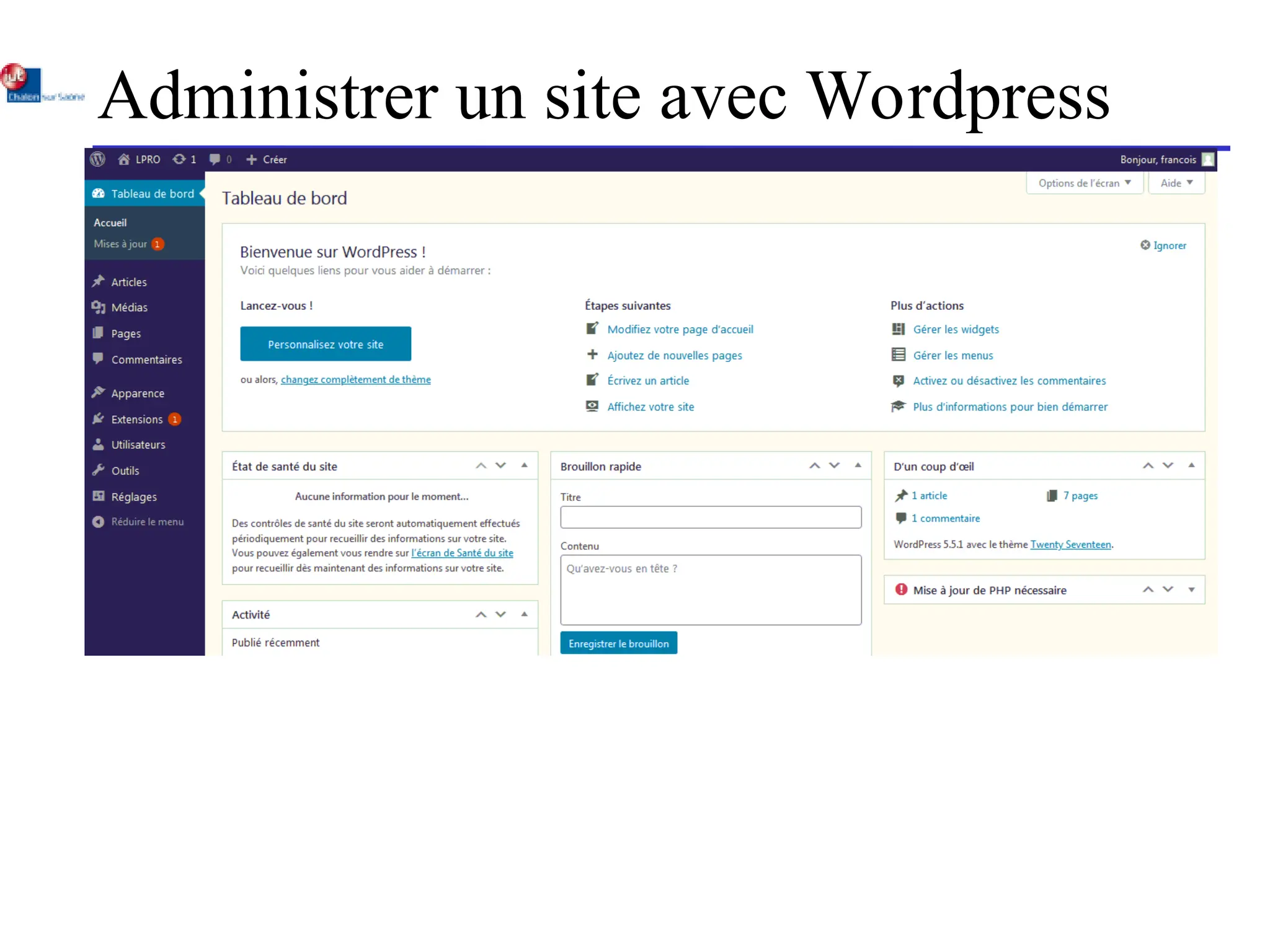Viewport: 1270px width, 952px height.
Task: Click the Titre input field
Action: pyautogui.click(x=711, y=518)
